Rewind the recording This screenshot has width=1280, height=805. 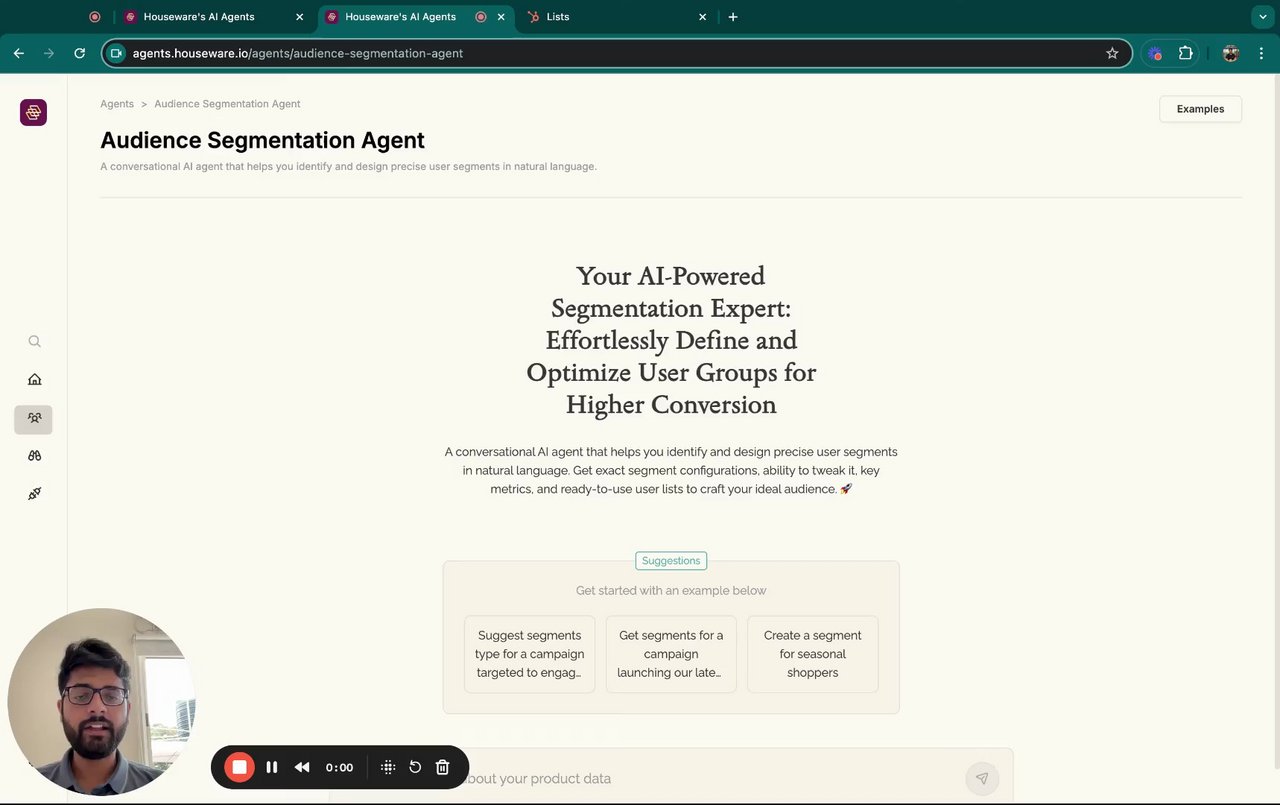tap(302, 767)
